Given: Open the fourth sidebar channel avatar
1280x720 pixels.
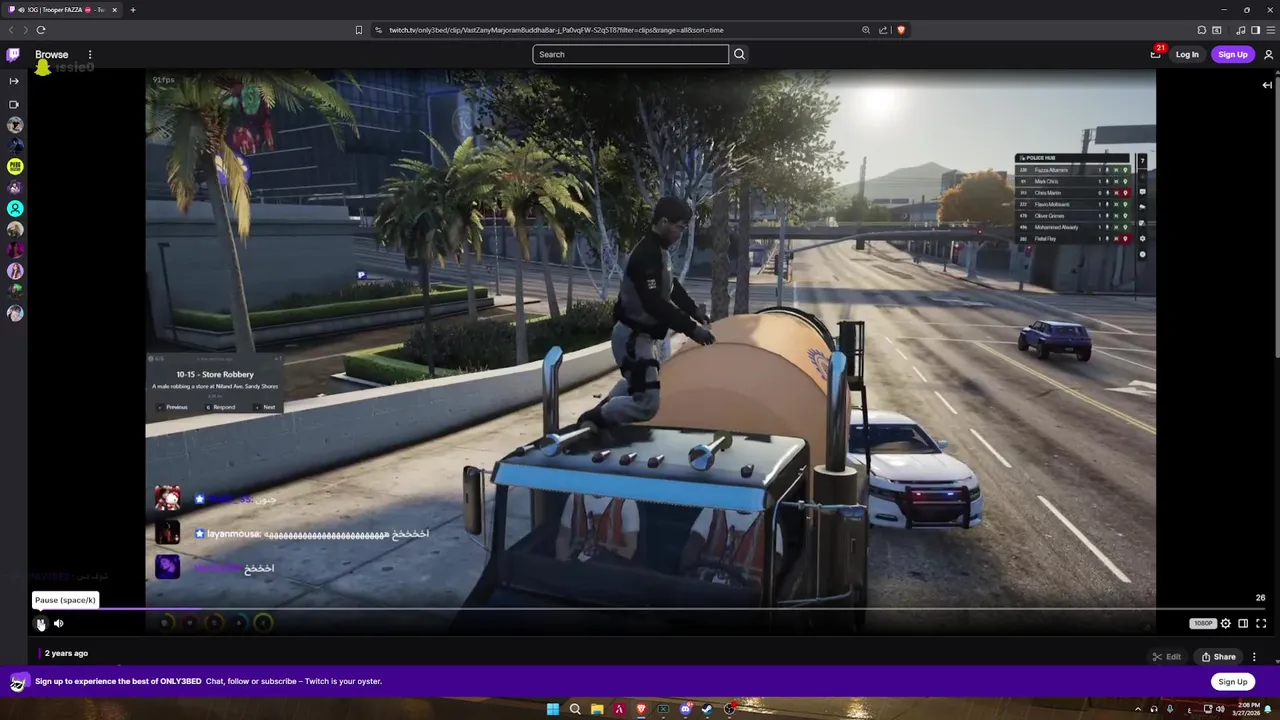Looking at the screenshot, I should (15, 188).
